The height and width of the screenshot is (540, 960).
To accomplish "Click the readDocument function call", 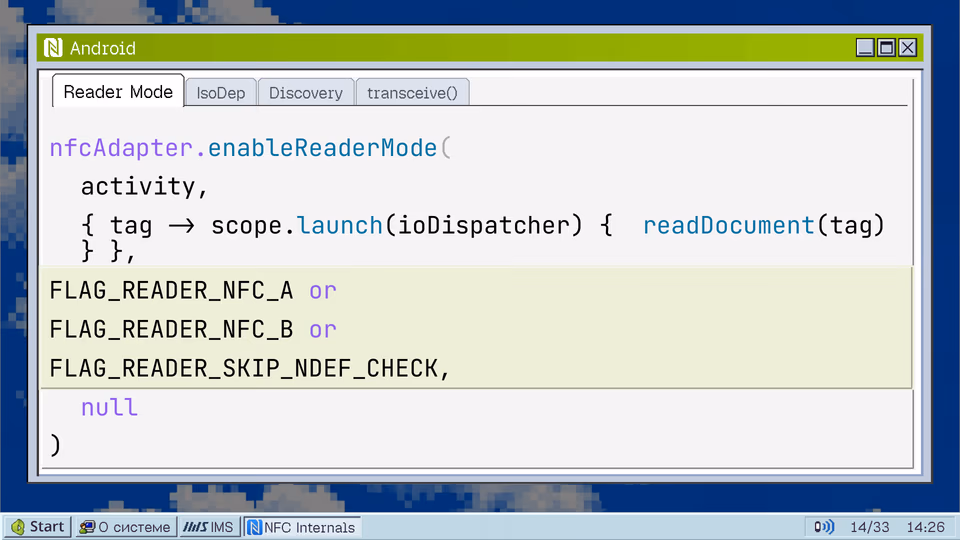I will (728, 226).
